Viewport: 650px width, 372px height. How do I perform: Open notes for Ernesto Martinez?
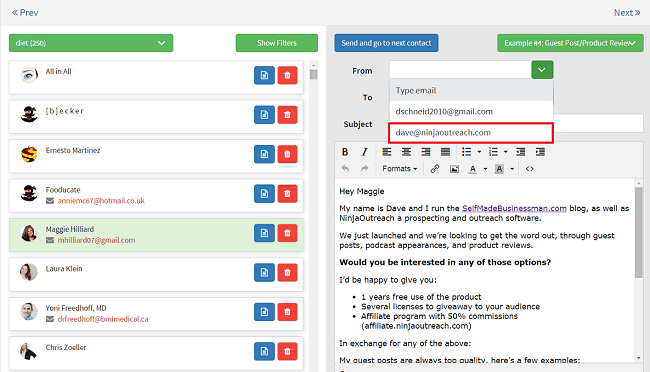[264, 154]
